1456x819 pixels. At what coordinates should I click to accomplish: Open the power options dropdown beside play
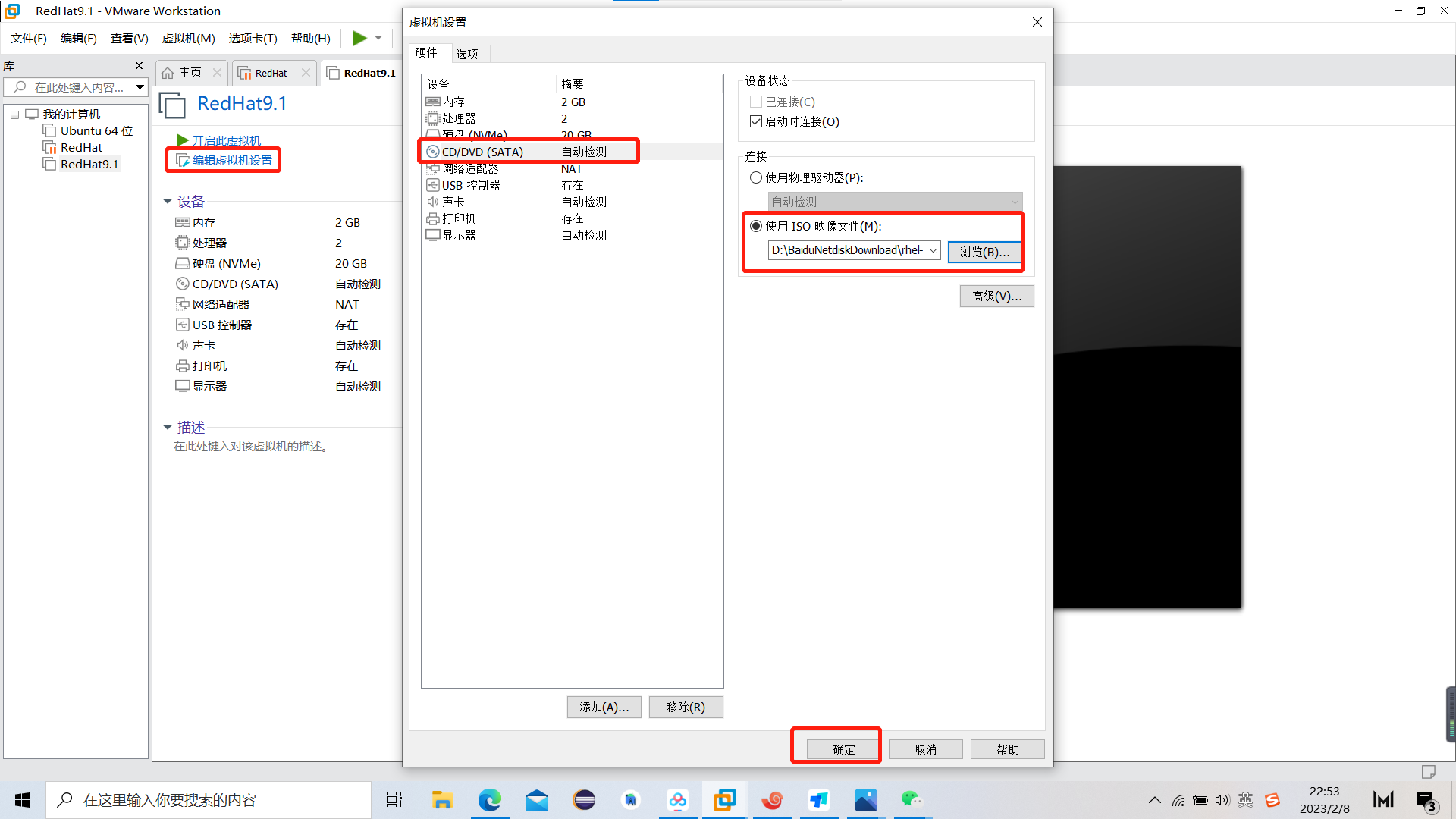coord(378,38)
